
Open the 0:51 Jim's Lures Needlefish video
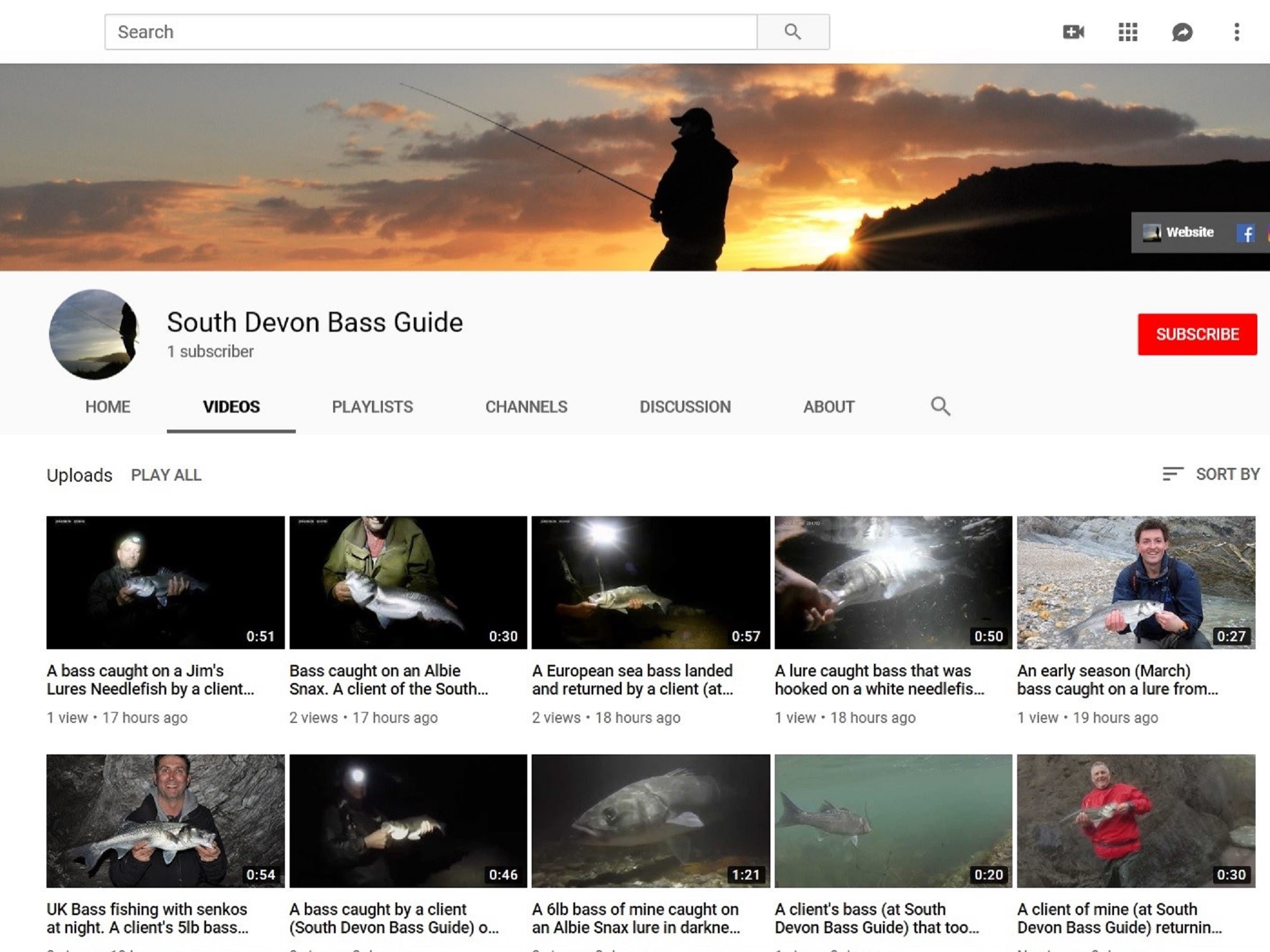pyautogui.click(x=165, y=582)
